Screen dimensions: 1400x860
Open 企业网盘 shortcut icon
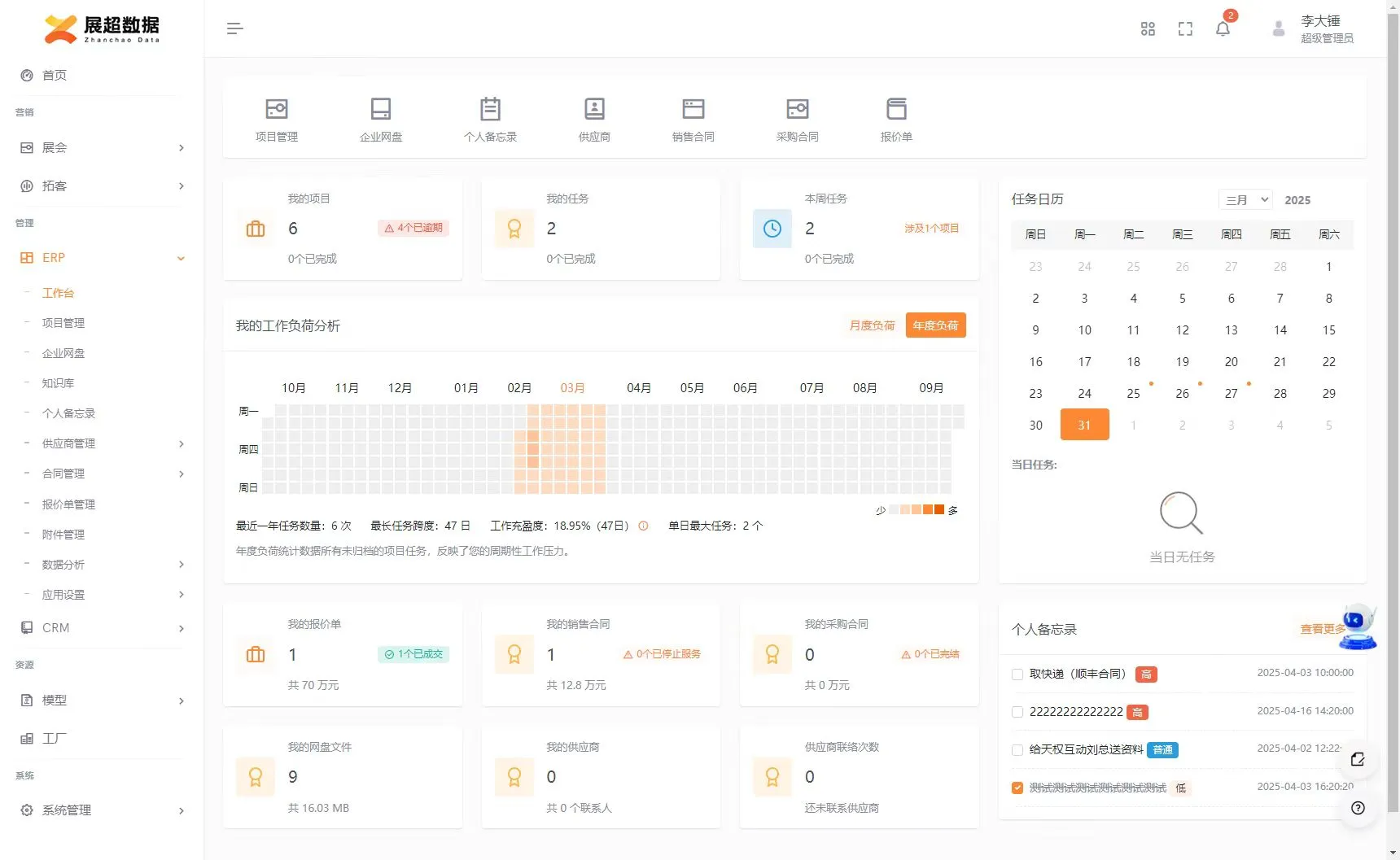(x=381, y=109)
